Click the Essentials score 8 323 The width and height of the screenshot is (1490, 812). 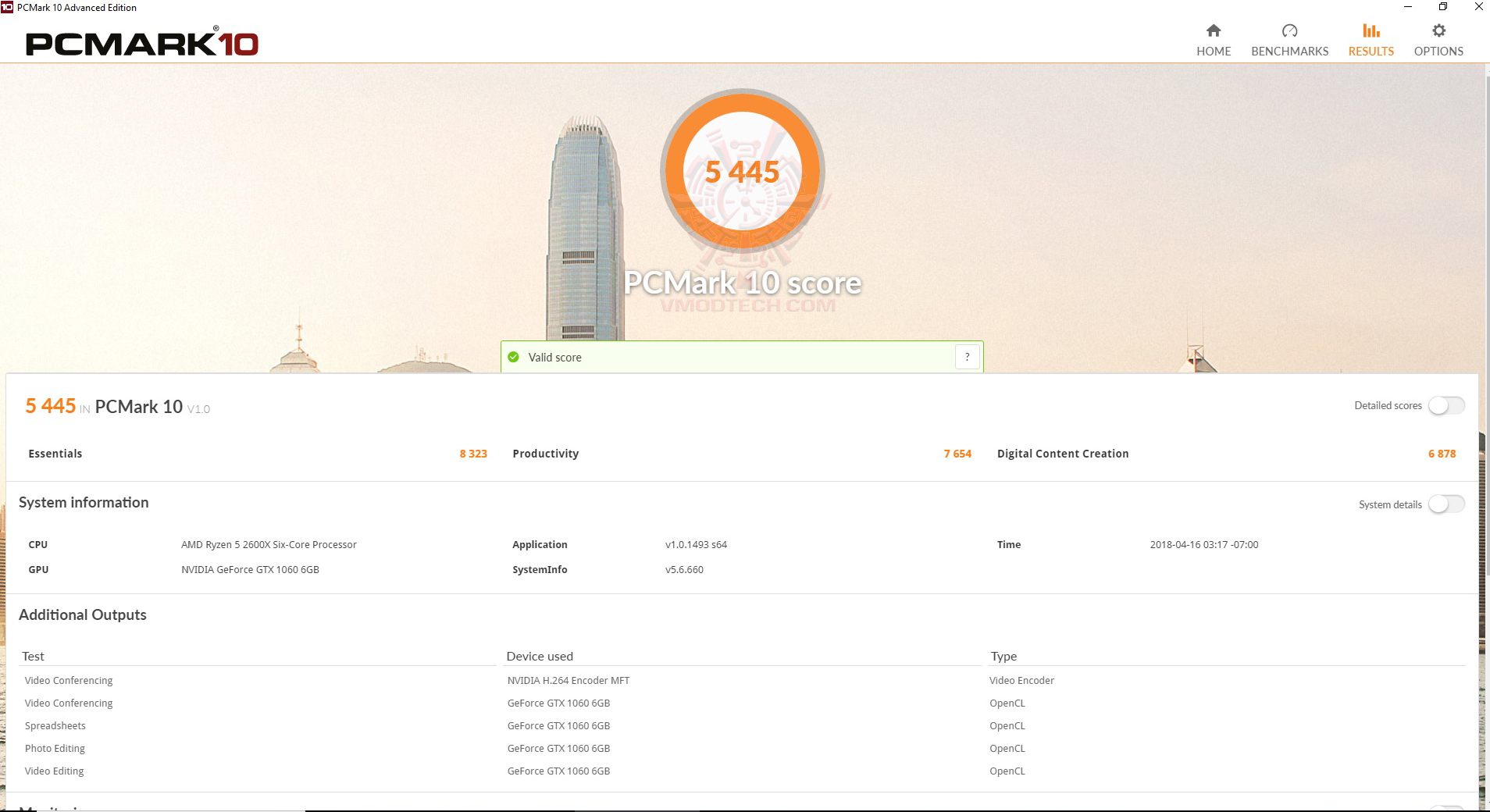(x=473, y=454)
